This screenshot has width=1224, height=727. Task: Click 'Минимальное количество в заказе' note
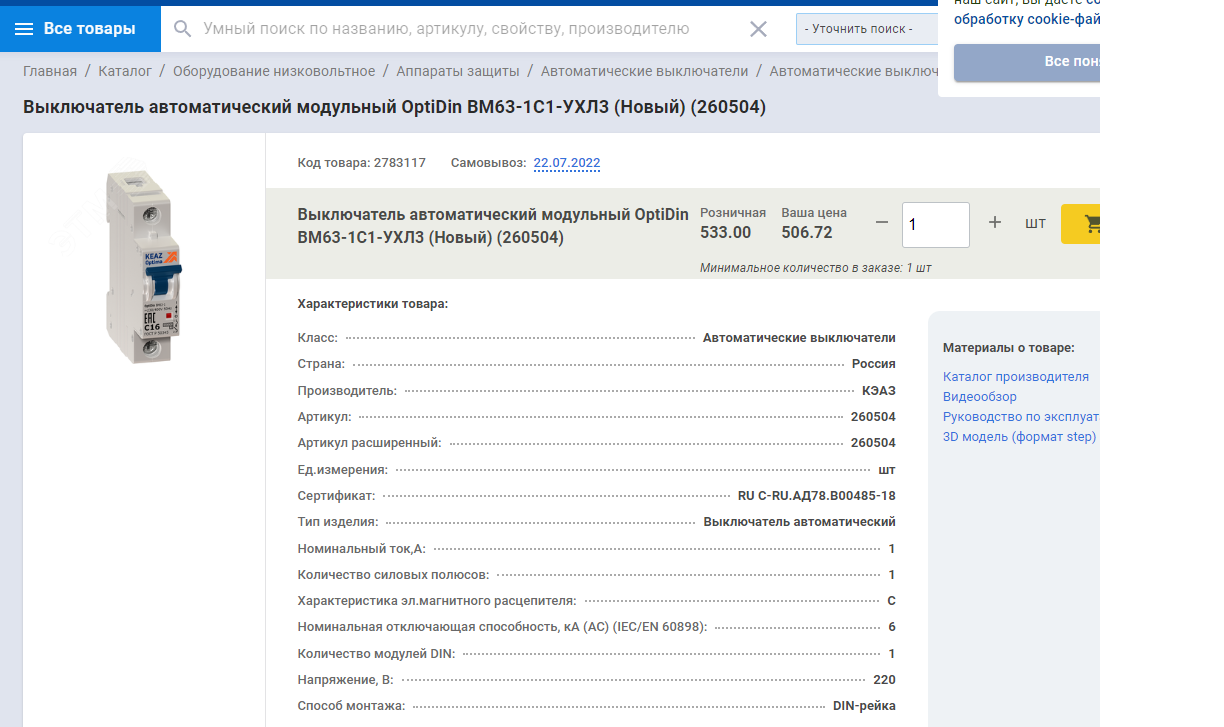tap(816, 268)
